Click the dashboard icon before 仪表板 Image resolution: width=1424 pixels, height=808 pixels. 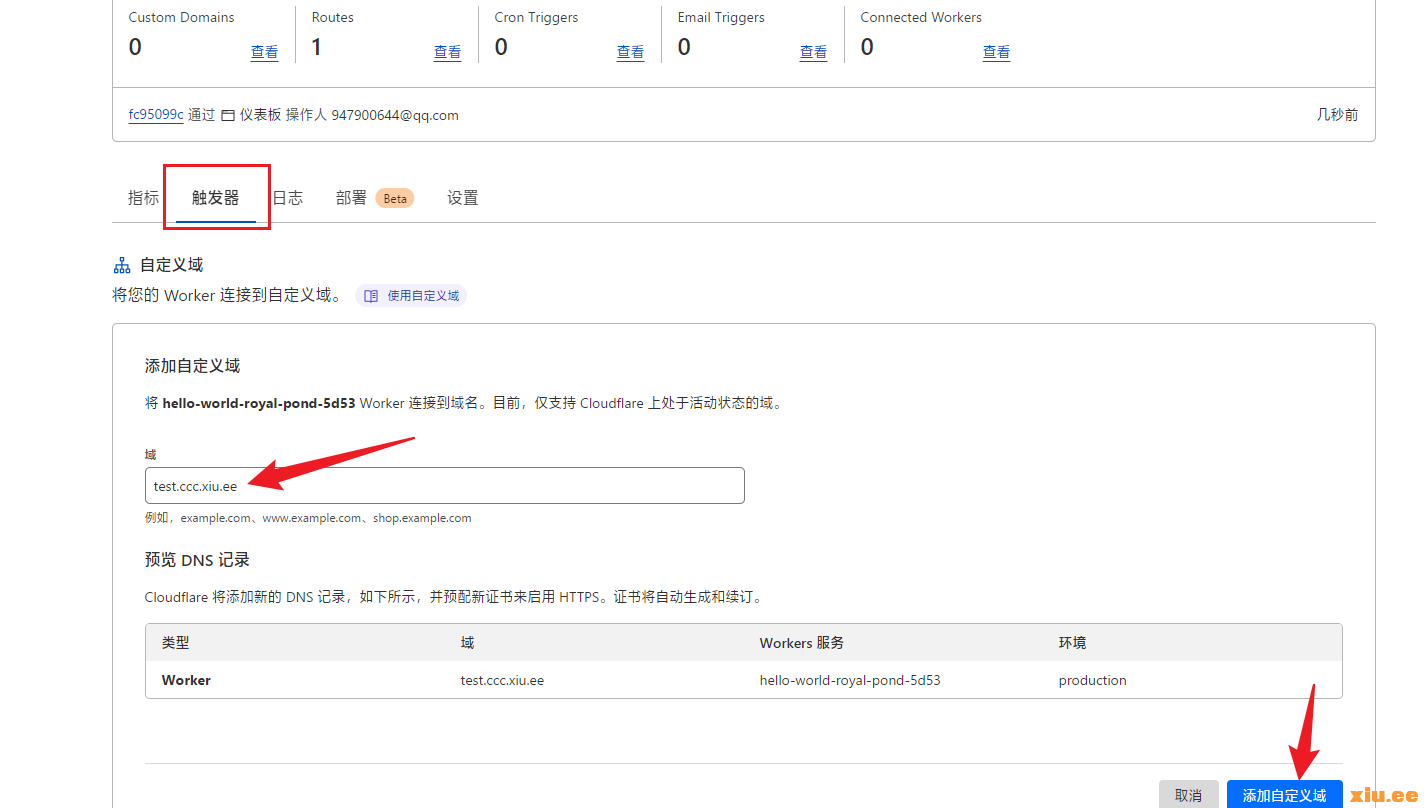228,116
